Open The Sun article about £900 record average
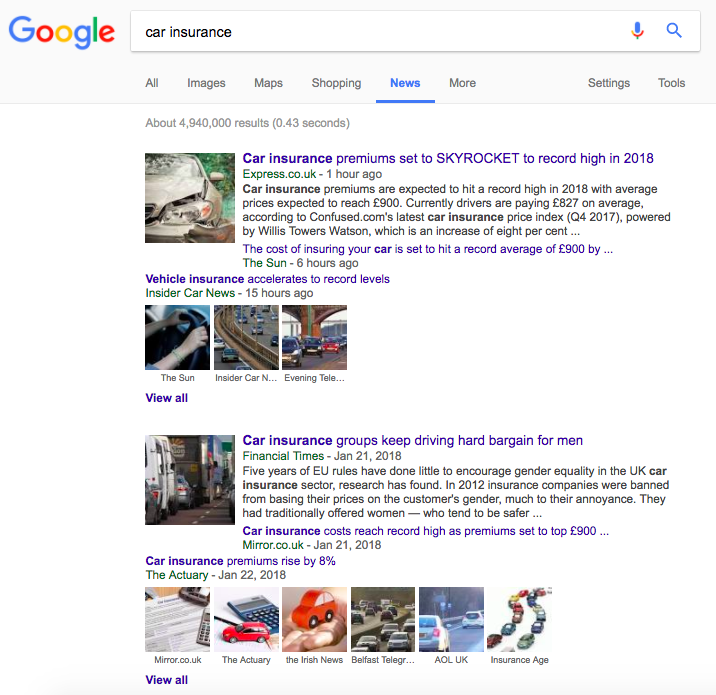 coord(427,249)
